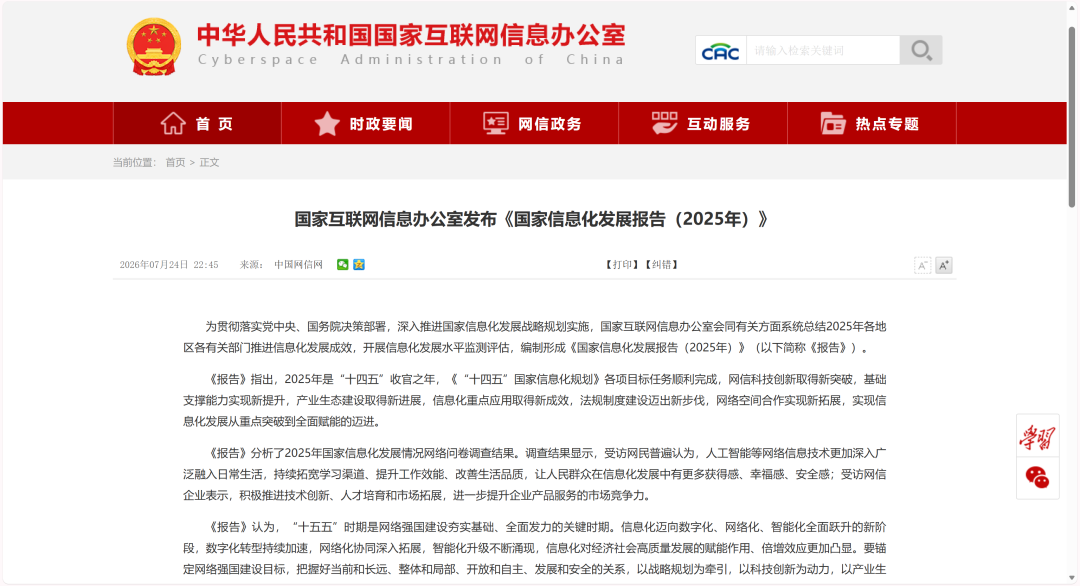Viewport: 1080px width, 586px height.
Task: Click the 首页 breadcrumb link
Action: (x=175, y=163)
